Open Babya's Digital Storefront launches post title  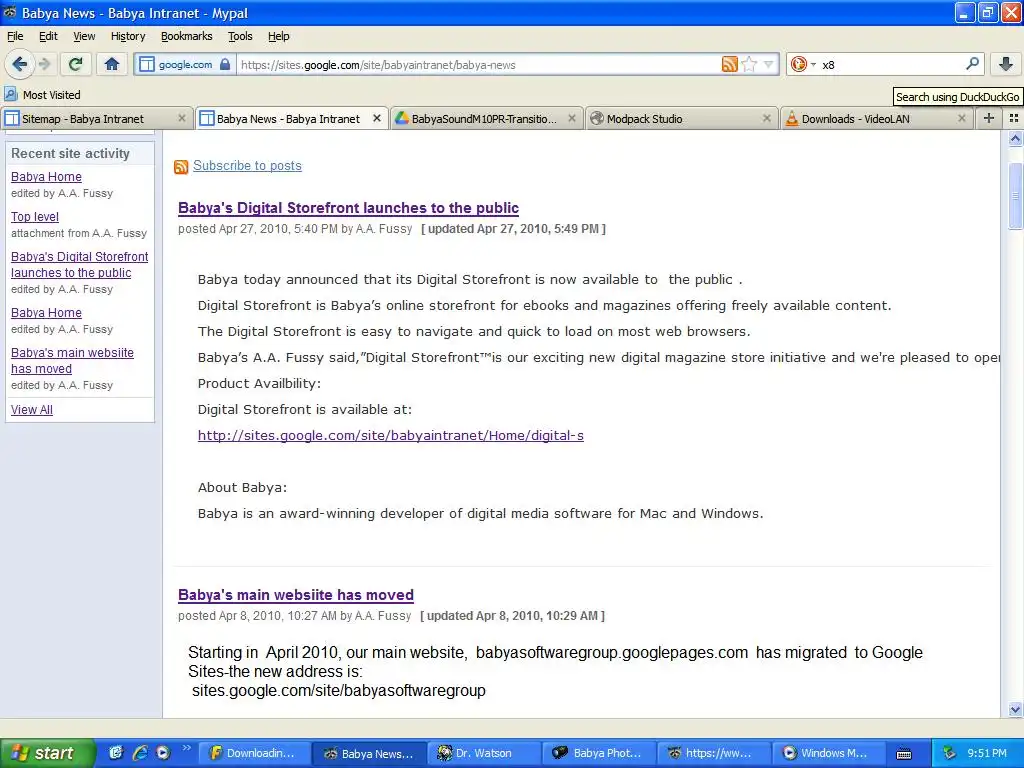tap(348, 208)
